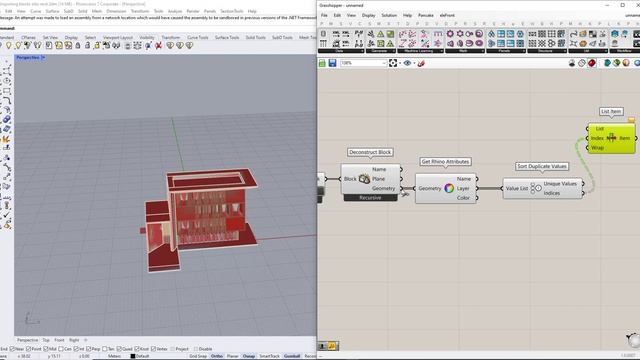
Task: Click the yellow warning triangle icon in Generate panel
Action: pyautogui.click(x=380, y=34)
